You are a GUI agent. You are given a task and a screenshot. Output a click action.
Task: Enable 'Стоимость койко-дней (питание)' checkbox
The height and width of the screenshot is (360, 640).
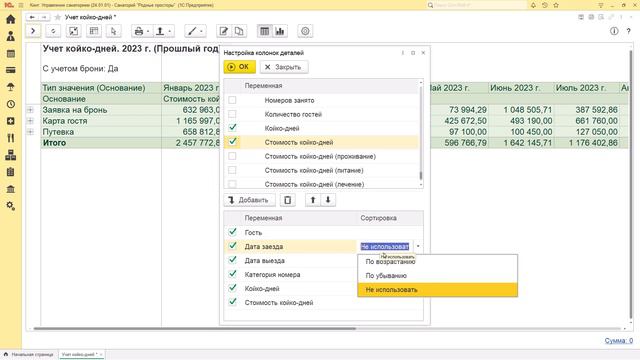[x=232, y=170]
